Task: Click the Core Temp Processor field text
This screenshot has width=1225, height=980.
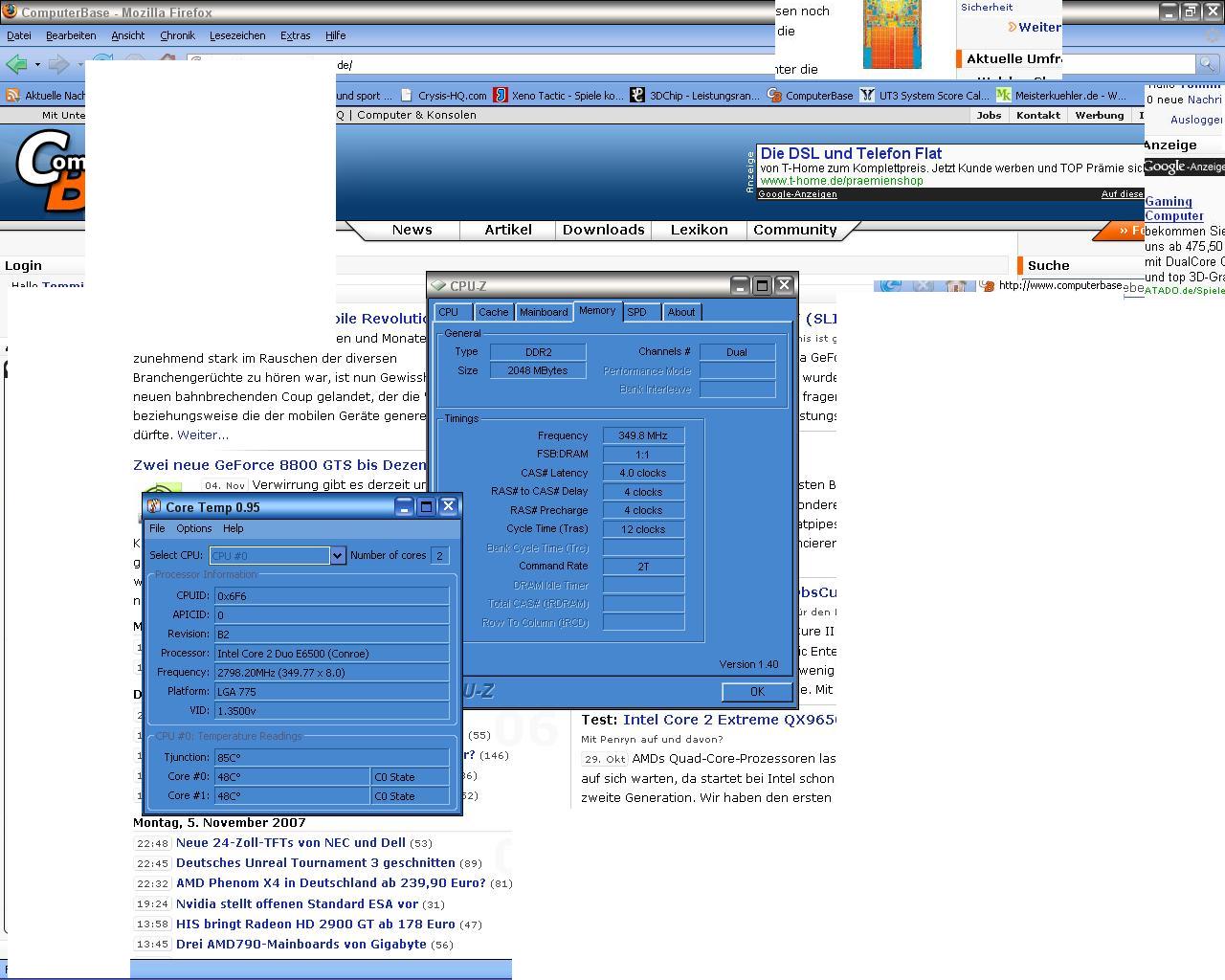Action: [x=331, y=654]
